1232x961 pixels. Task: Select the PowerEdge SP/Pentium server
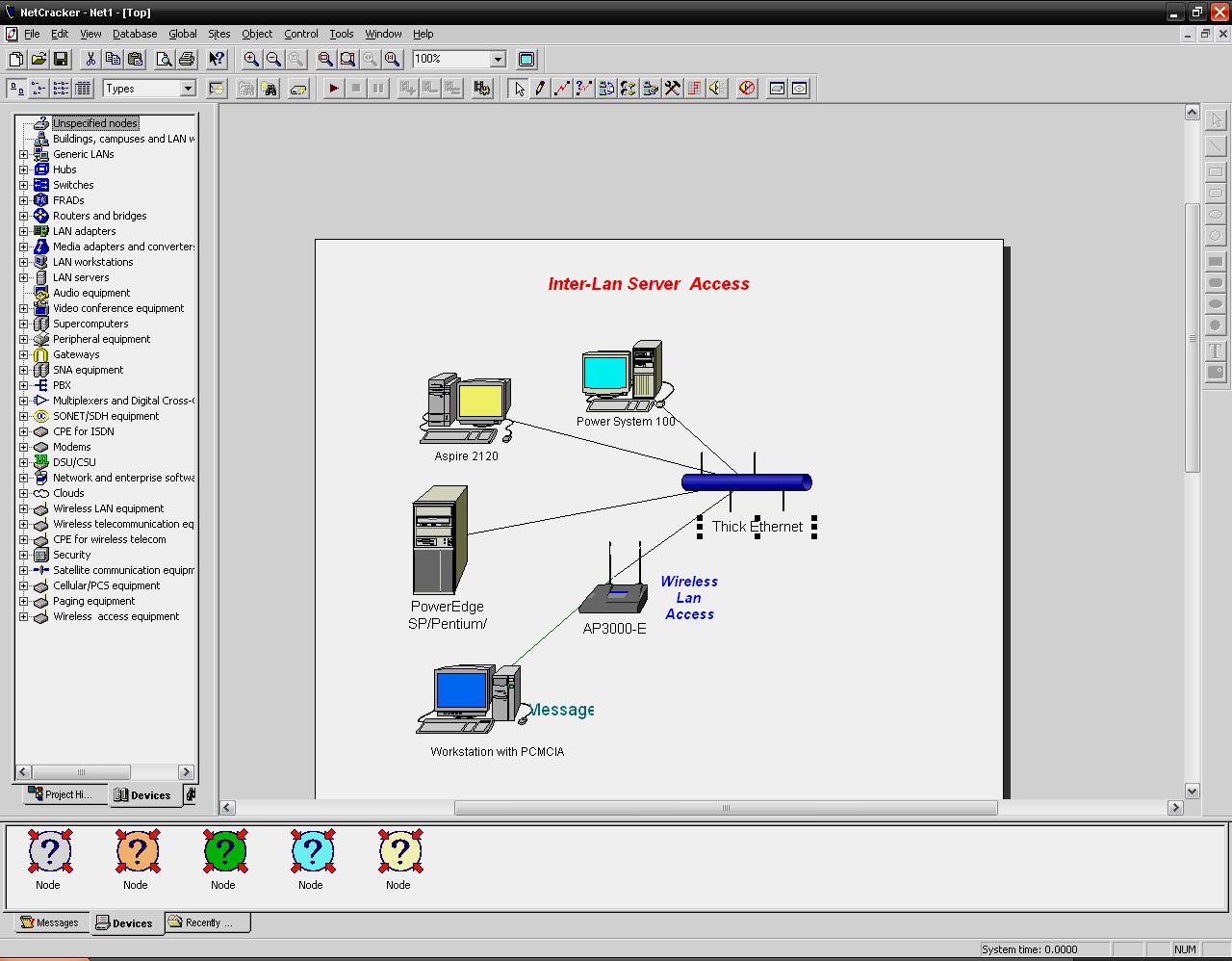coord(440,540)
